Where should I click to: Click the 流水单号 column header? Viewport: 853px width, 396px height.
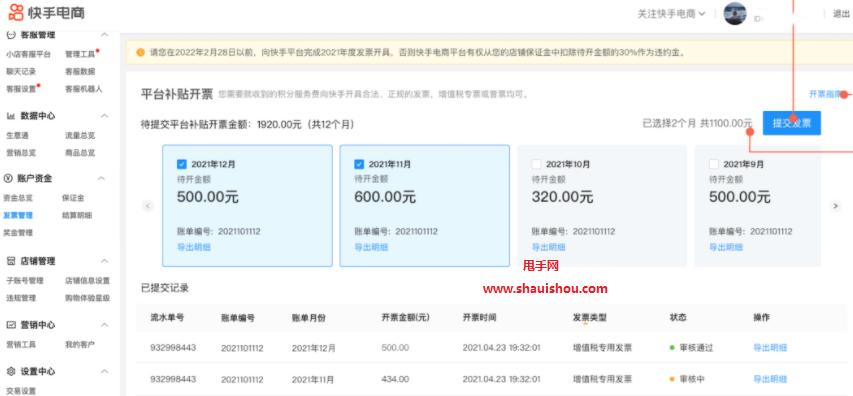pos(167,317)
